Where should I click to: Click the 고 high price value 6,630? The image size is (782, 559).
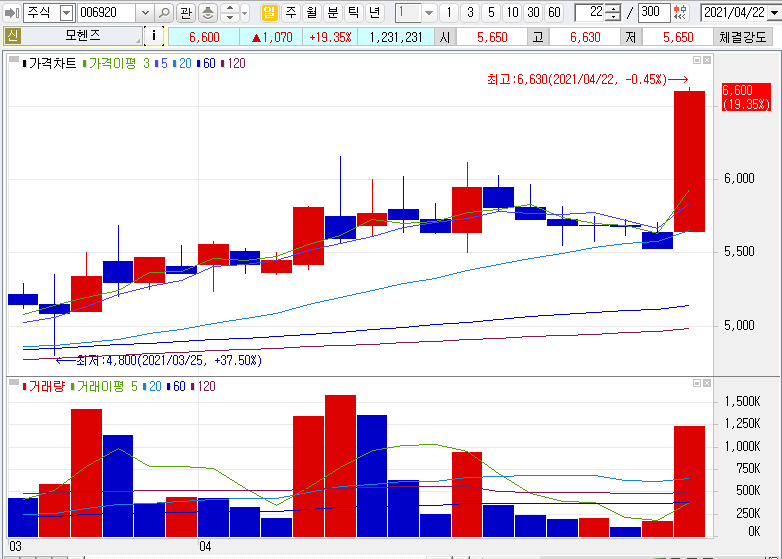point(585,37)
